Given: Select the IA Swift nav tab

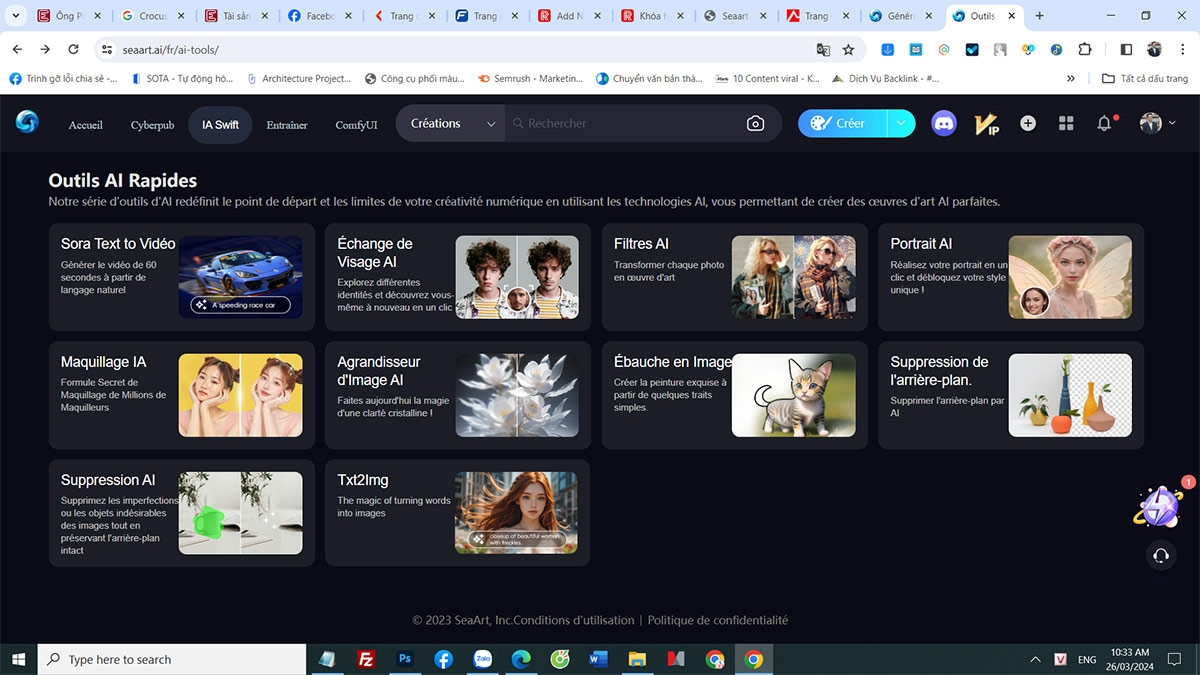Looking at the screenshot, I should pyautogui.click(x=220, y=125).
